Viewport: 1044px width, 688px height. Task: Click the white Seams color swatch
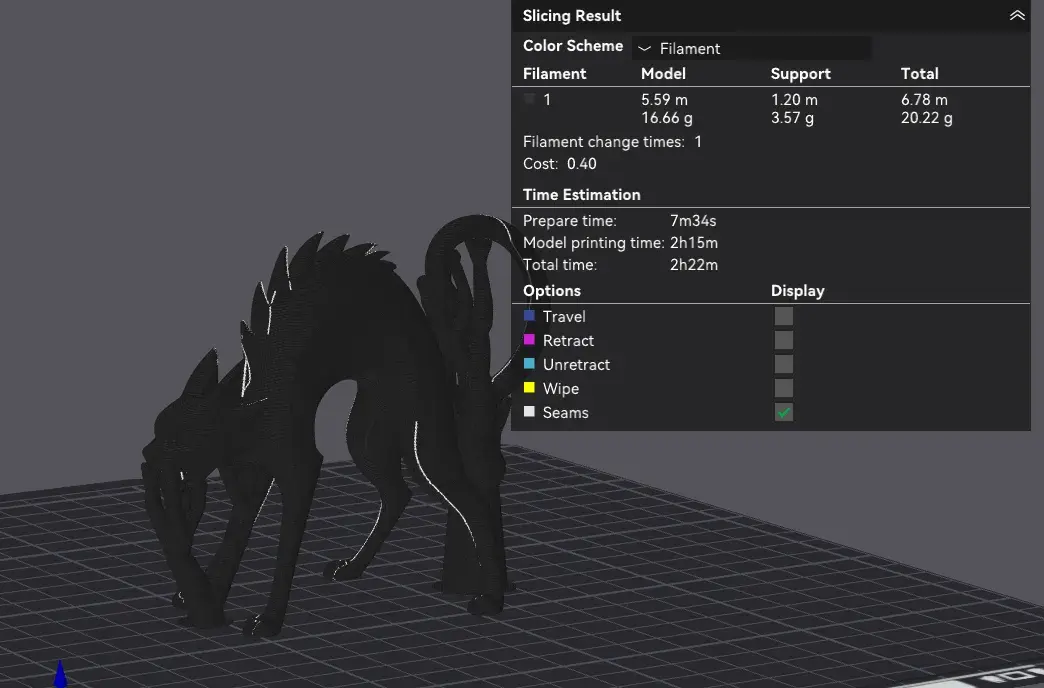pyautogui.click(x=529, y=412)
